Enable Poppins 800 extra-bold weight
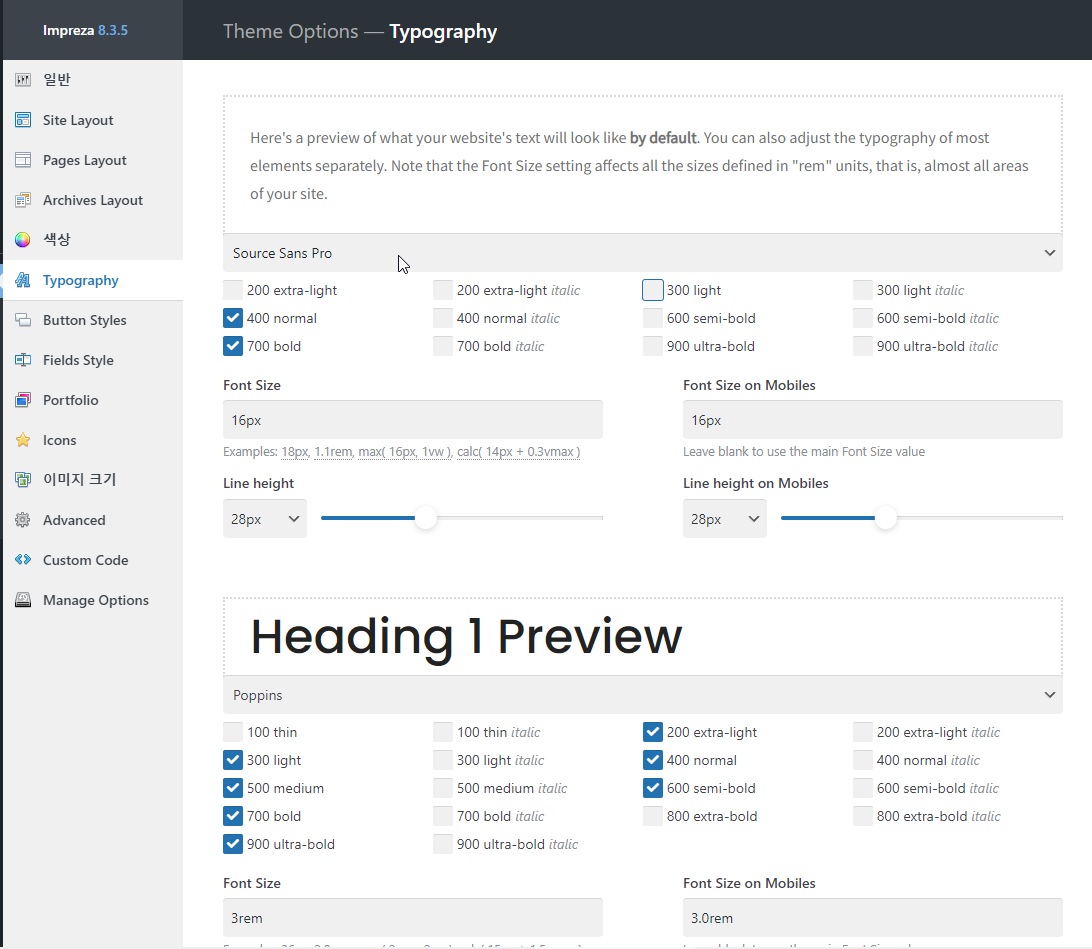Viewport: 1092px width, 949px height. pos(653,816)
